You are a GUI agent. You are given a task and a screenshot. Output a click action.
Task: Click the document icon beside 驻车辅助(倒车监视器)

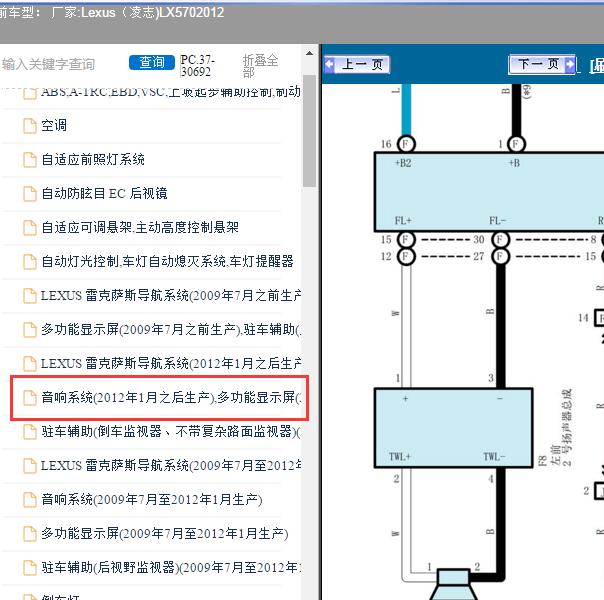tap(30, 432)
